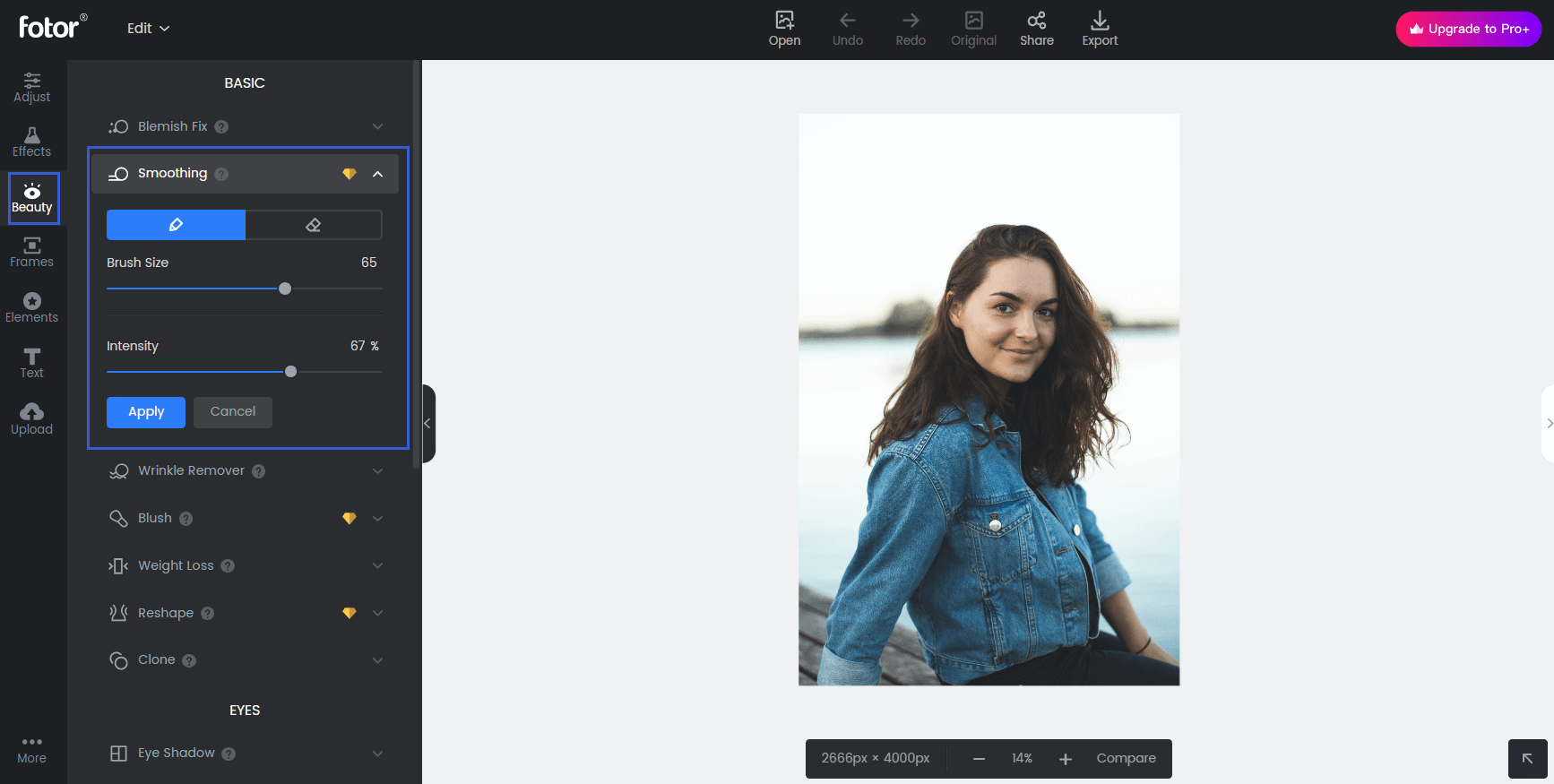The width and height of the screenshot is (1554, 784).
Task: Open Blemish Fix help icon
Action: click(221, 127)
